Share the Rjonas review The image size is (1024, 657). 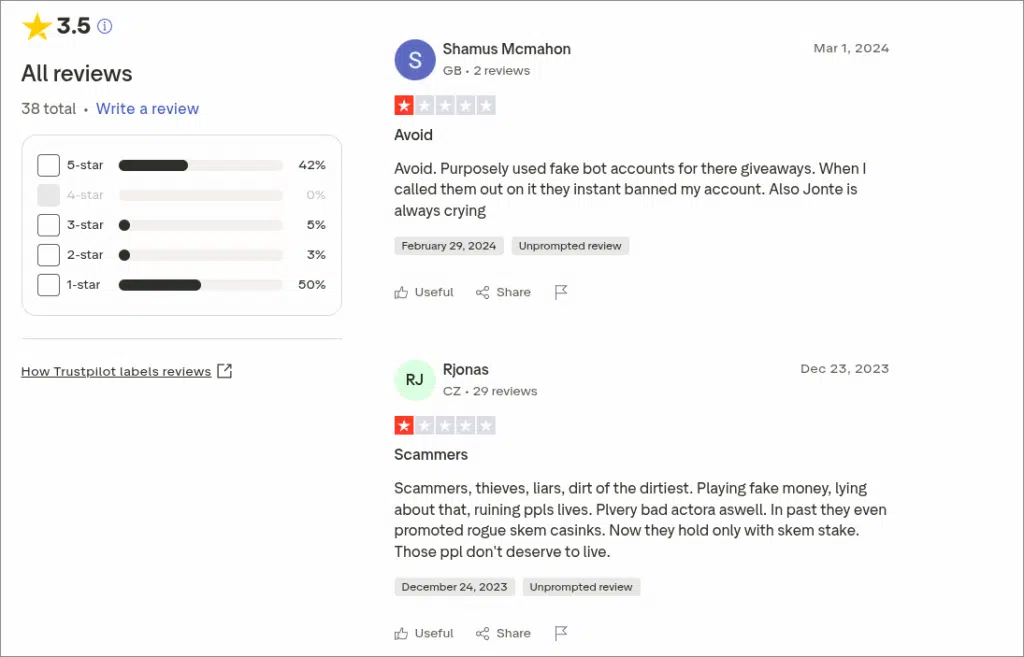[503, 633]
